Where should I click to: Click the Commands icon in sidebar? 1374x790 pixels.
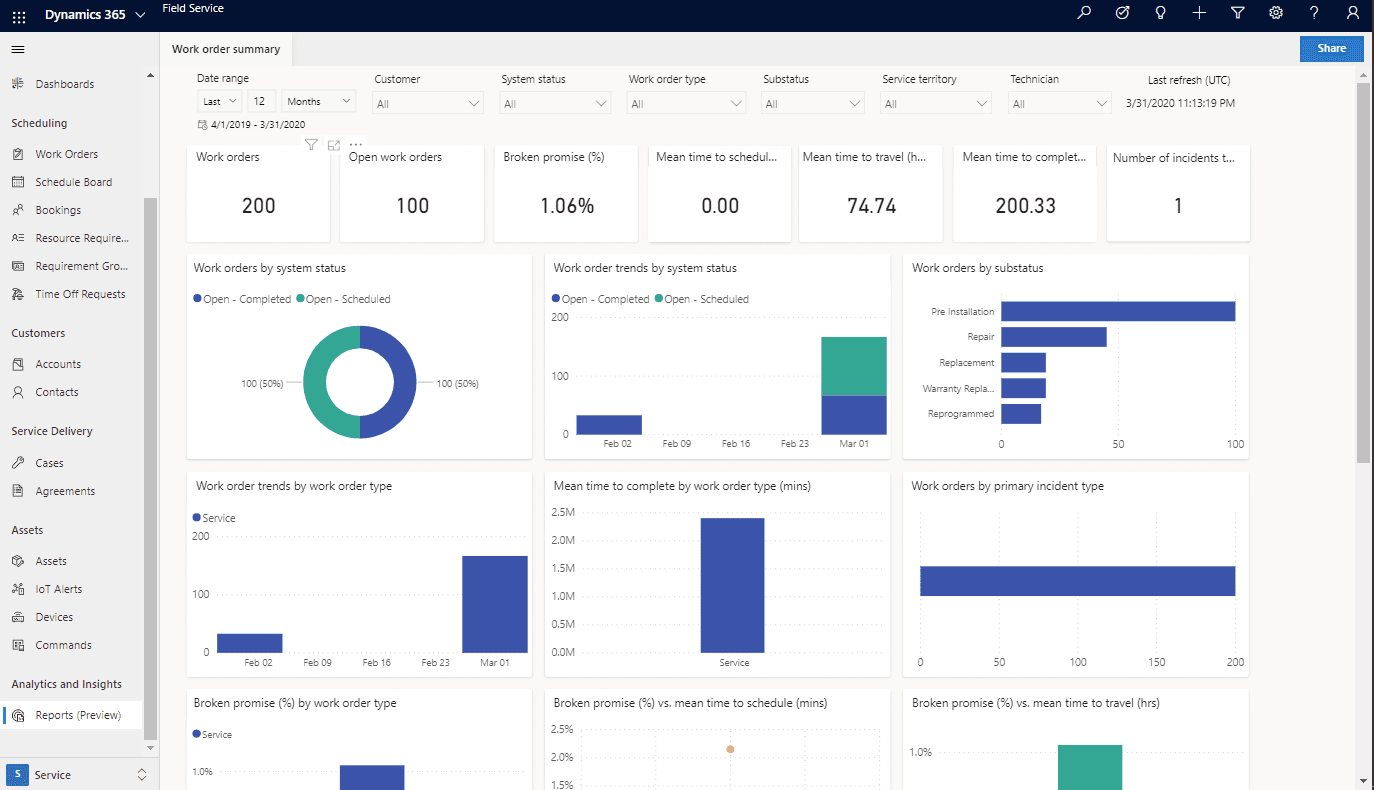click(18, 645)
